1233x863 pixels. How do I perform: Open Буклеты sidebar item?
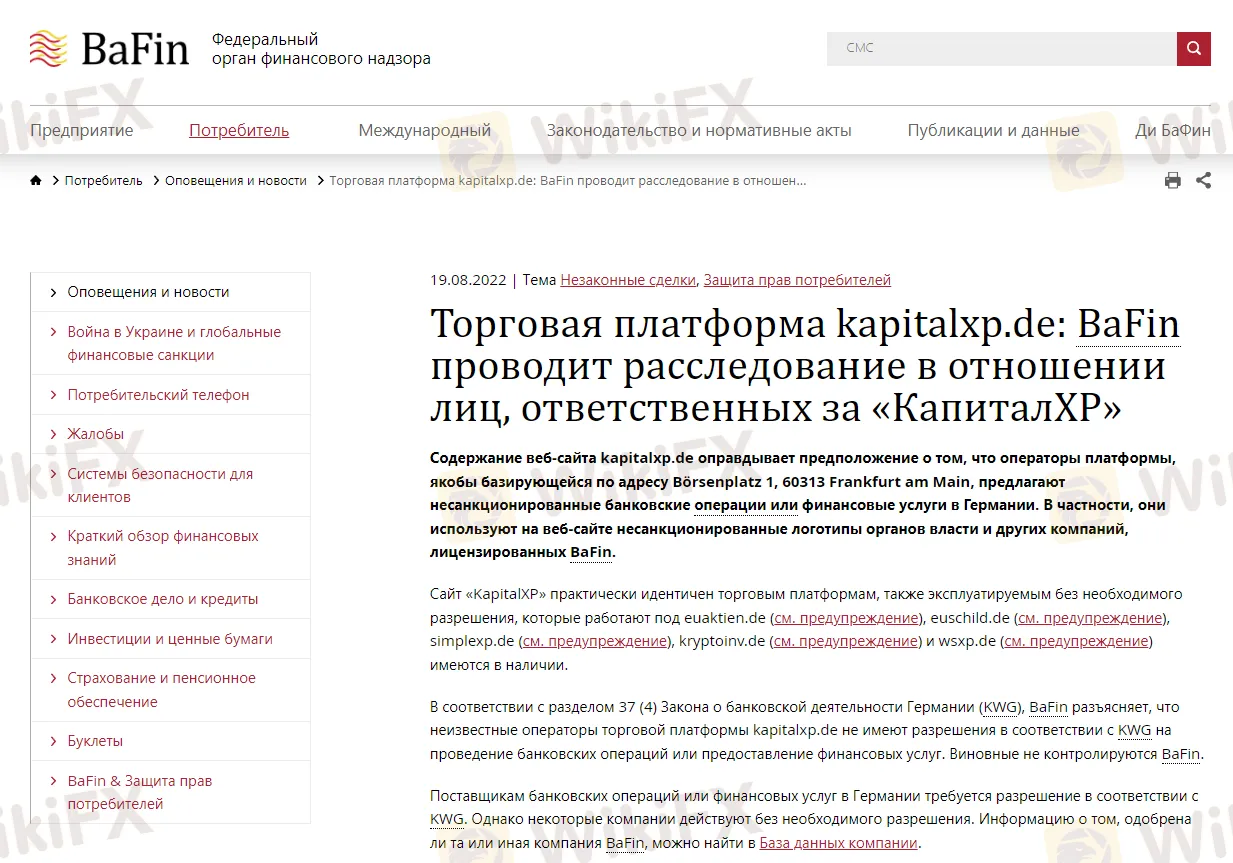click(x=95, y=741)
